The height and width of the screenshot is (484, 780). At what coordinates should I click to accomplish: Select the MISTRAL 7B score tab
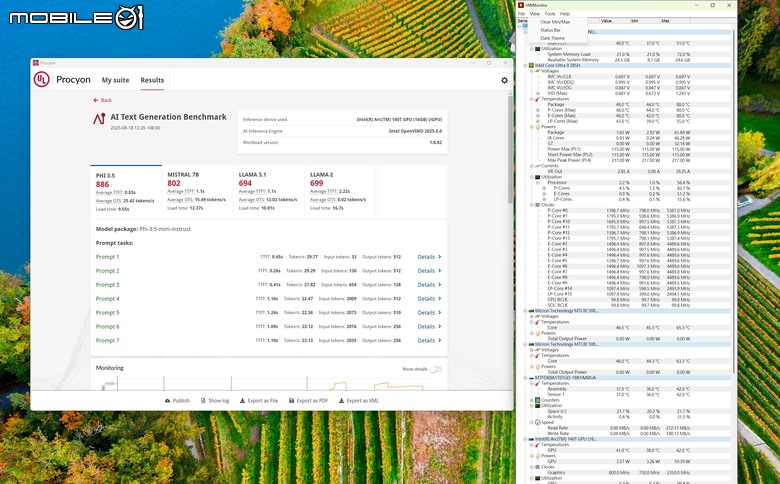[197, 192]
